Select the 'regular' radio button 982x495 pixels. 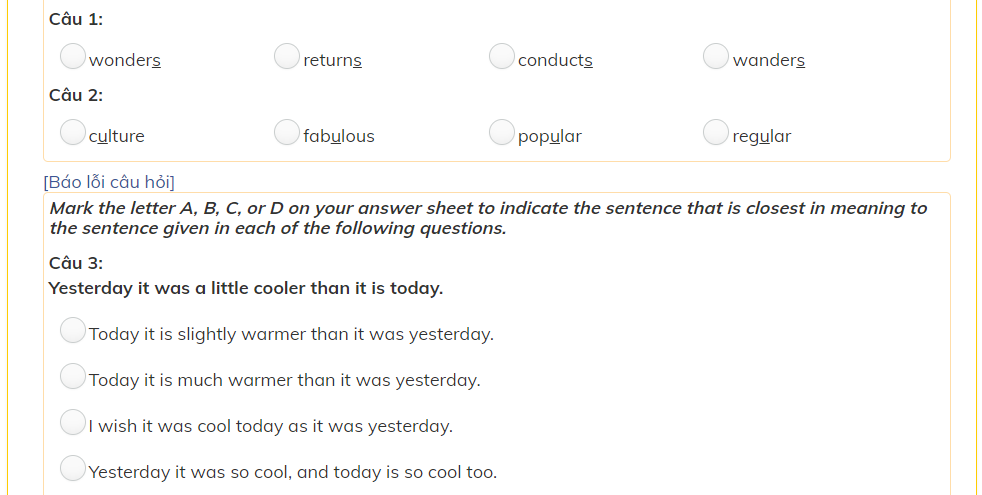click(716, 132)
